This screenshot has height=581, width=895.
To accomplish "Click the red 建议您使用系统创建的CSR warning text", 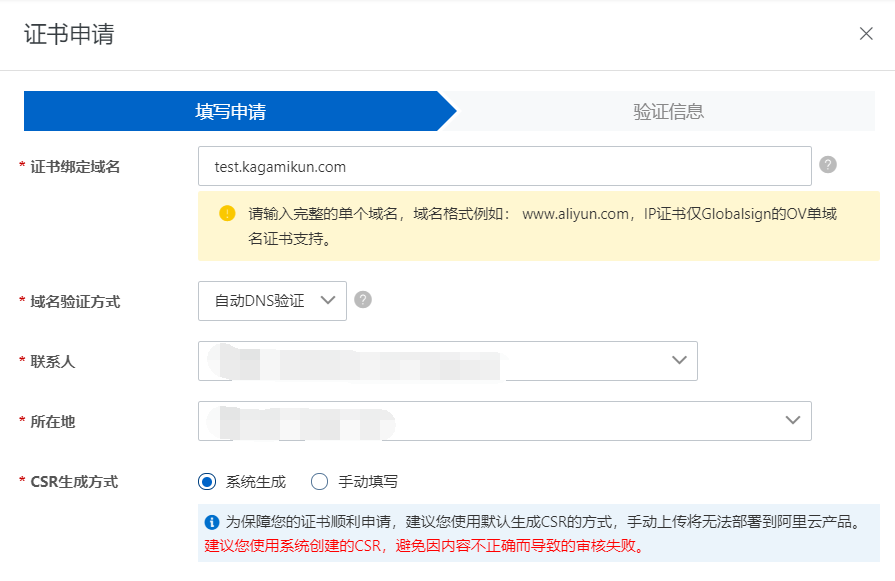I will pyautogui.click(x=424, y=546).
